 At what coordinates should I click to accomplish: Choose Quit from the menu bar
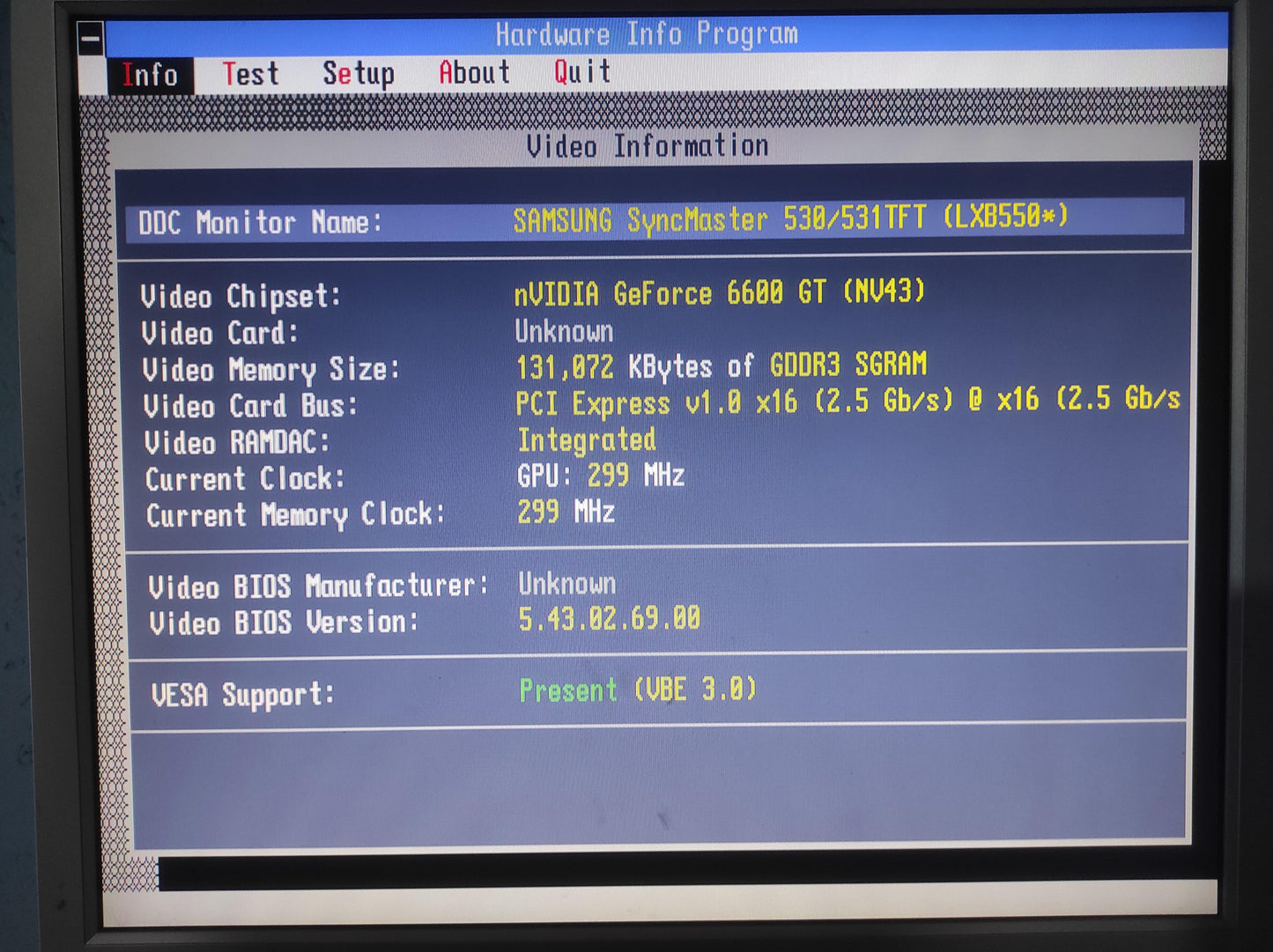click(x=581, y=71)
